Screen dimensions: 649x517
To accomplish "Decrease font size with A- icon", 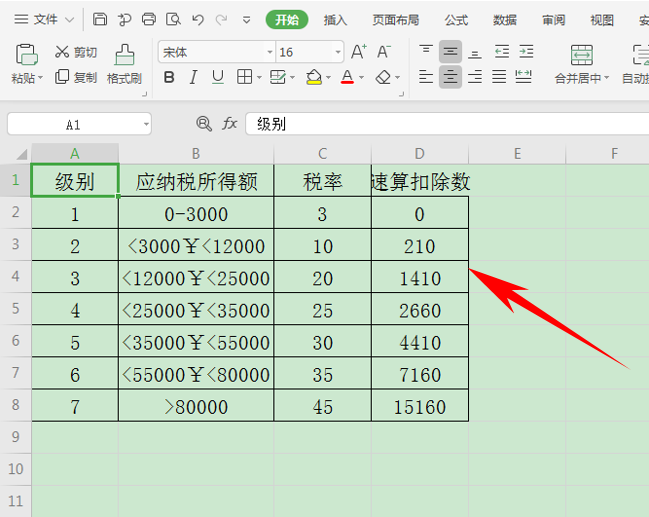I will (x=384, y=52).
